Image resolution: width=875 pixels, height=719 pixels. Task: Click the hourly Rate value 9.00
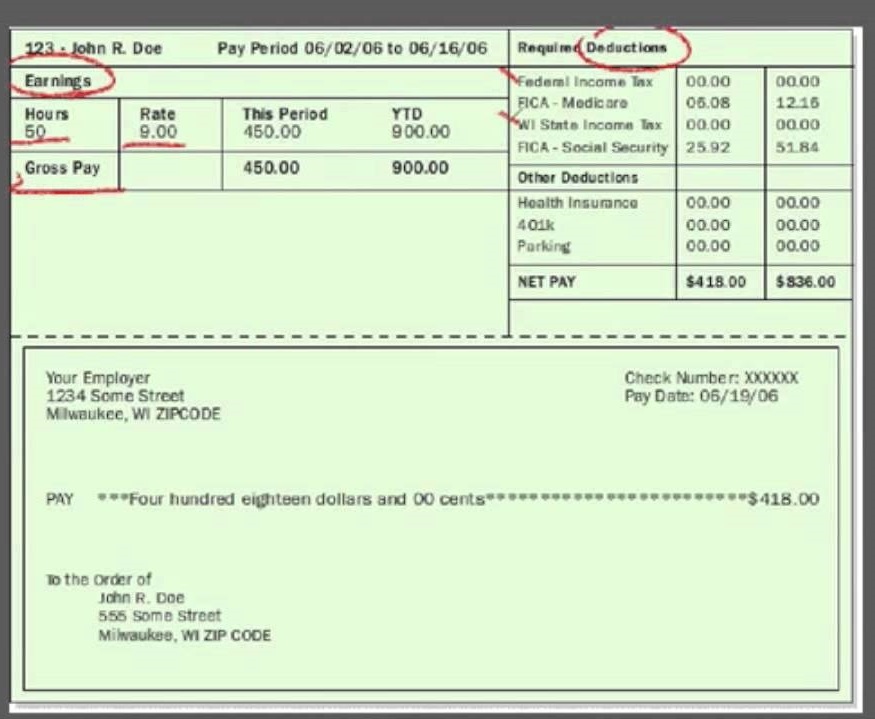tap(158, 132)
